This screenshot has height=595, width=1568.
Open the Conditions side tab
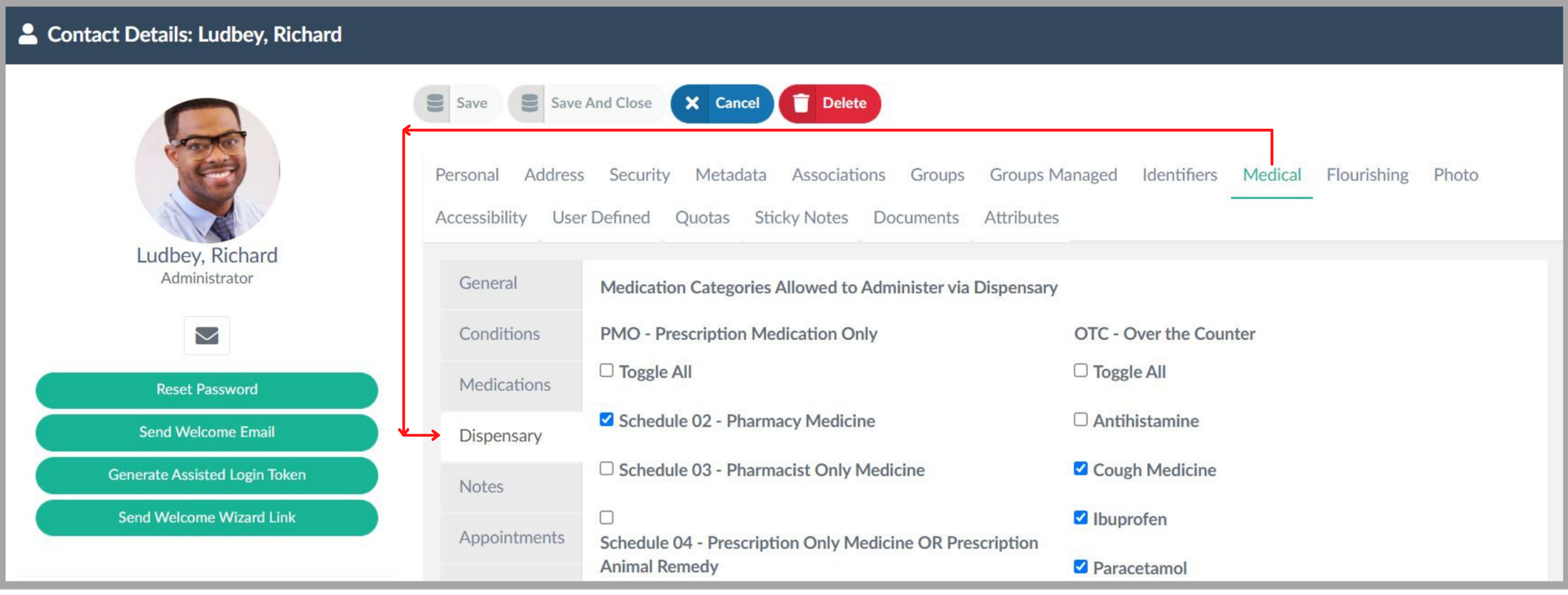[x=499, y=334]
